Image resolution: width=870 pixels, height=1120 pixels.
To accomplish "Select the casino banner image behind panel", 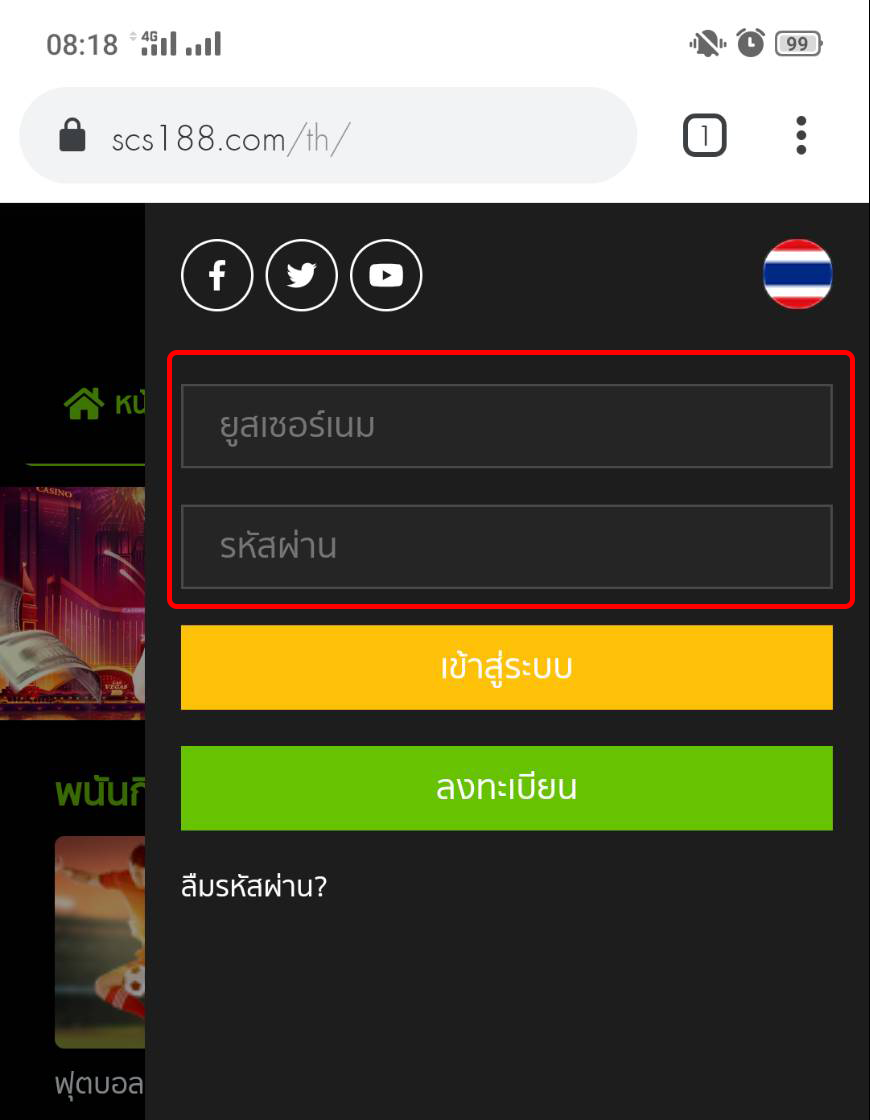I will coord(72,603).
